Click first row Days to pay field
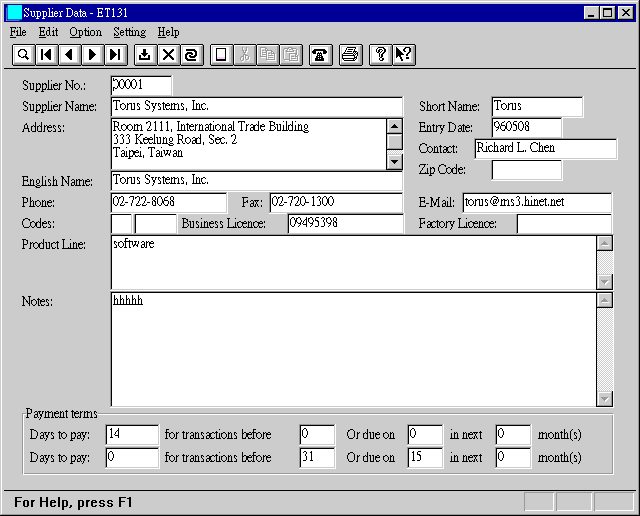This screenshot has height=516, width=640. pyautogui.click(x=132, y=434)
